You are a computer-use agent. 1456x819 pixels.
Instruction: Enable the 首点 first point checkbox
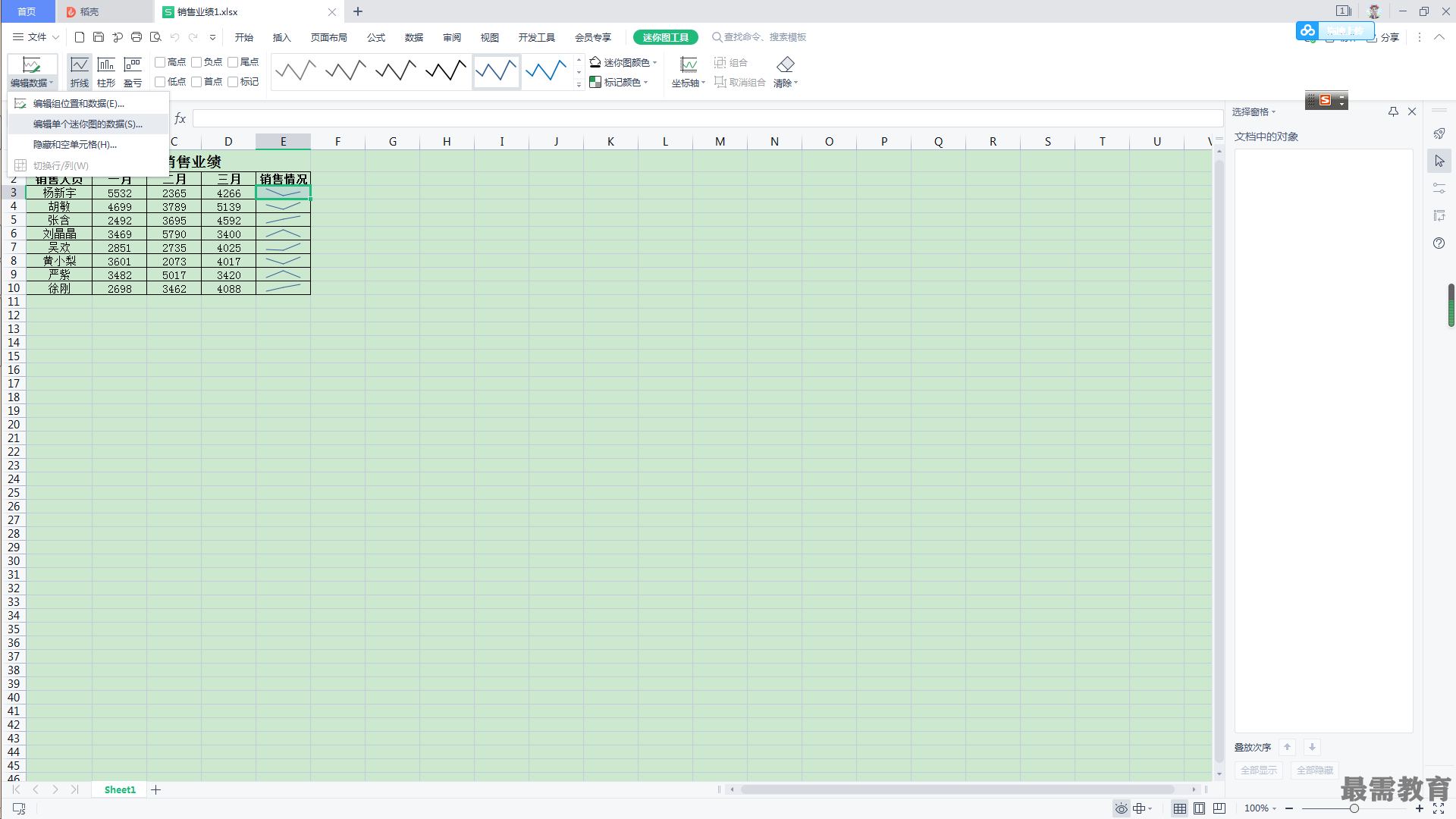point(196,82)
